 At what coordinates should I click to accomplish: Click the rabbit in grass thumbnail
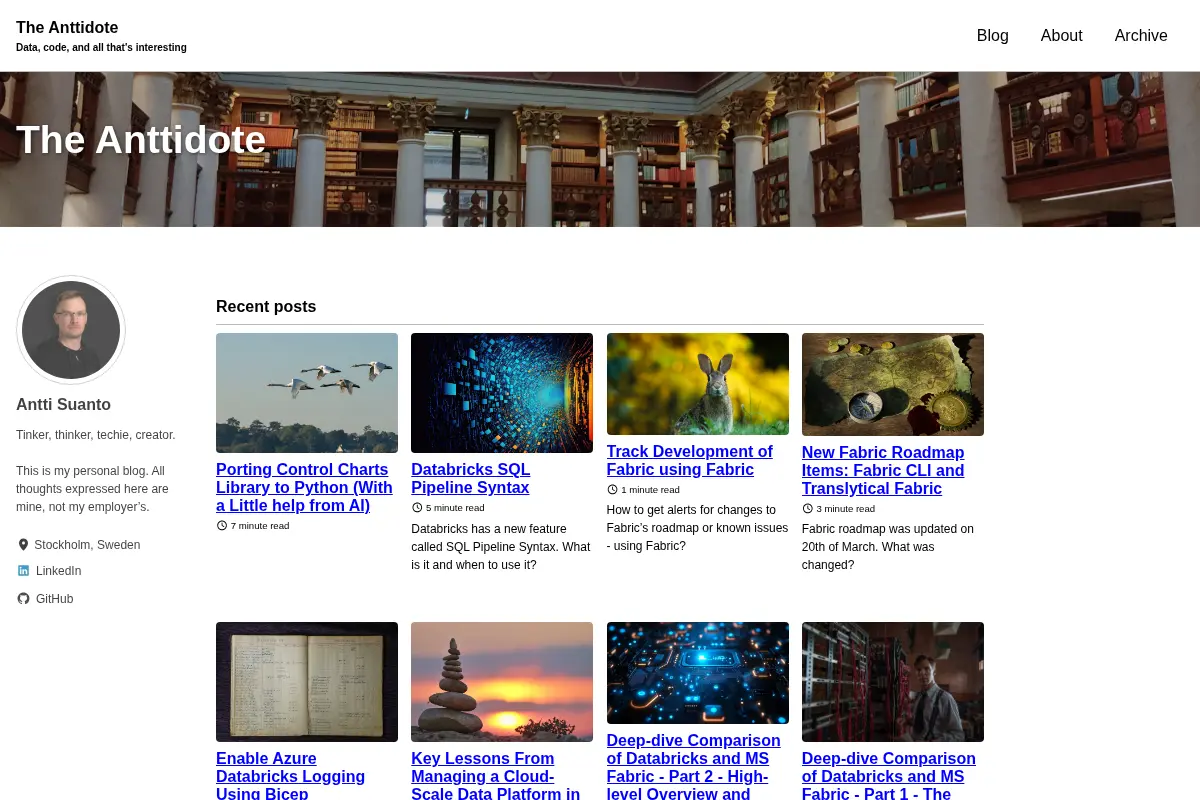click(x=698, y=384)
